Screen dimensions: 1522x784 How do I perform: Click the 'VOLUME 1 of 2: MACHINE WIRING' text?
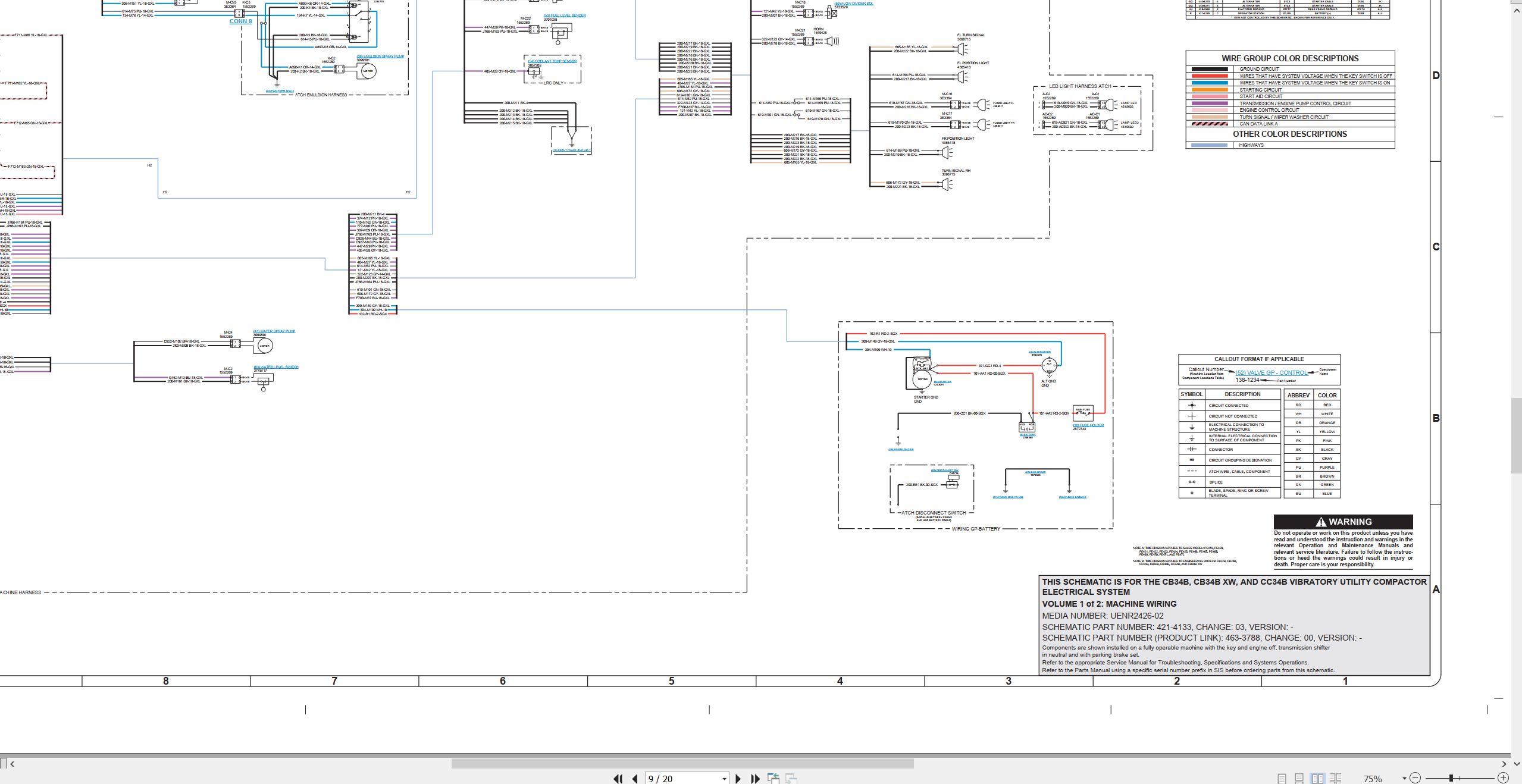tap(1109, 604)
